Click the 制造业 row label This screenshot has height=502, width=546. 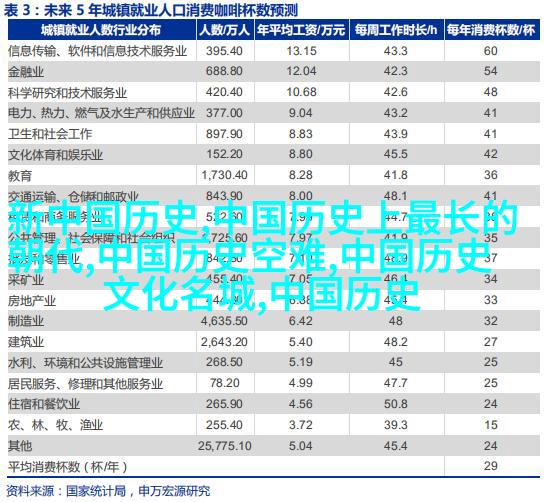click(x=26, y=321)
